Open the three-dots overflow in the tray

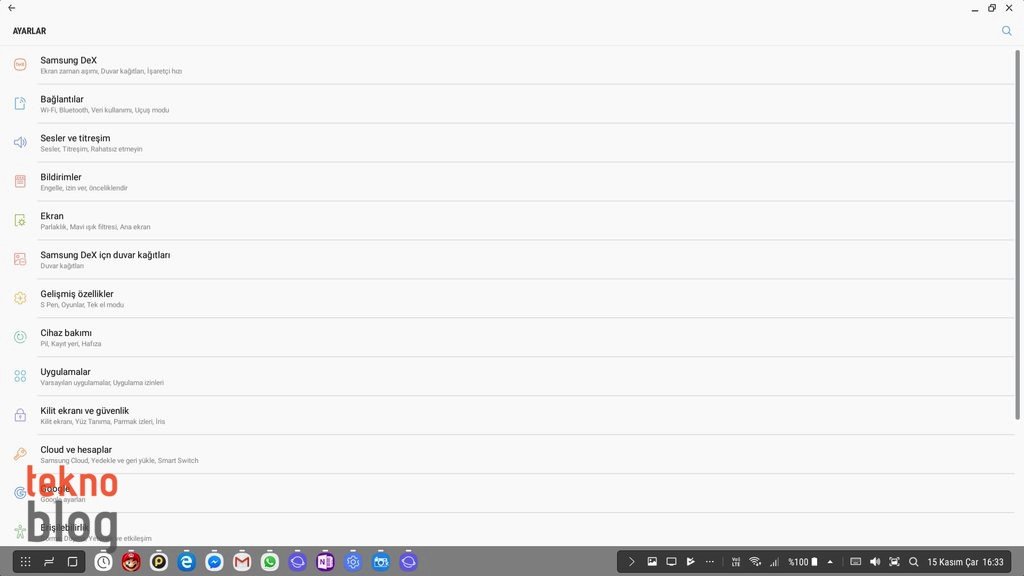click(710, 562)
